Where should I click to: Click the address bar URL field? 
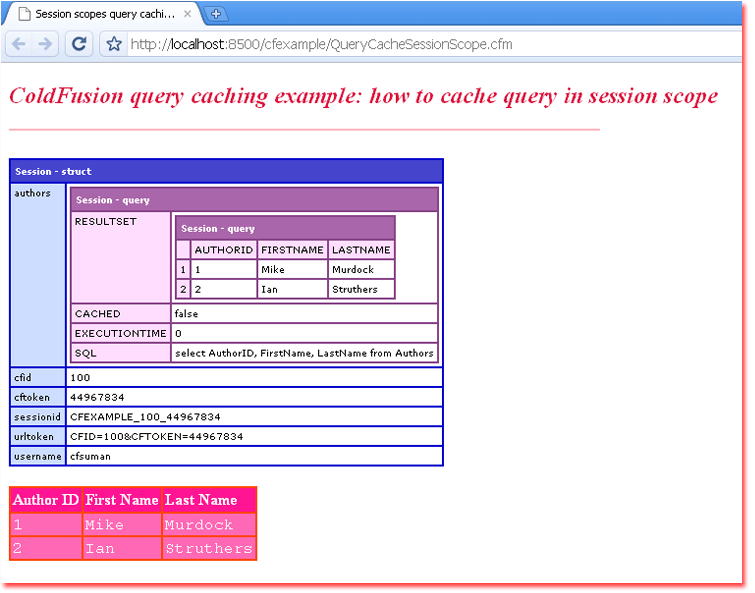433,44
